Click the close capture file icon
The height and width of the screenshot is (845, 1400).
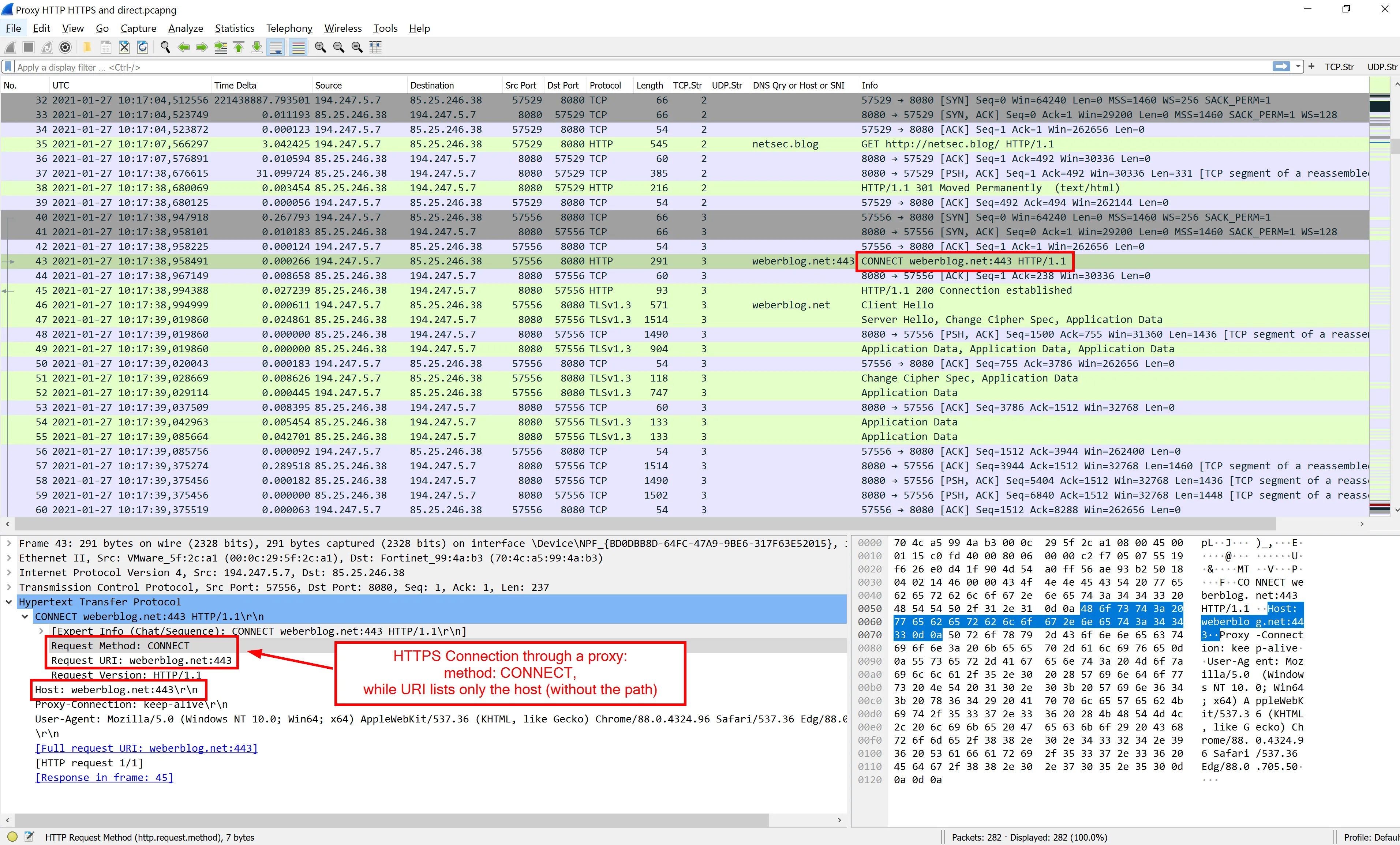point(124,47)
